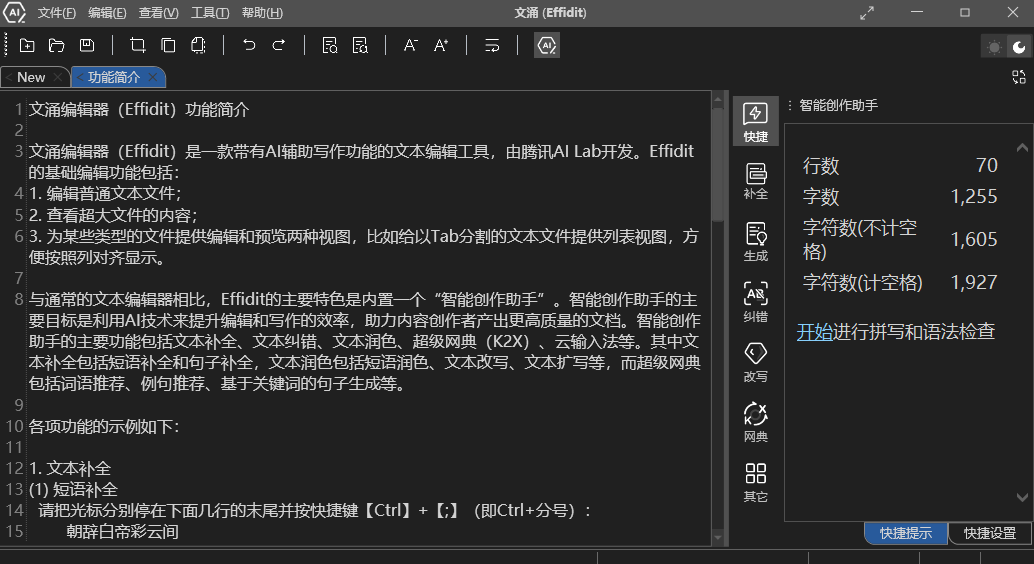This screenshot has height=564, width=1034.
Task: Close the 功能简介 tab
Action: click(153, 77)
